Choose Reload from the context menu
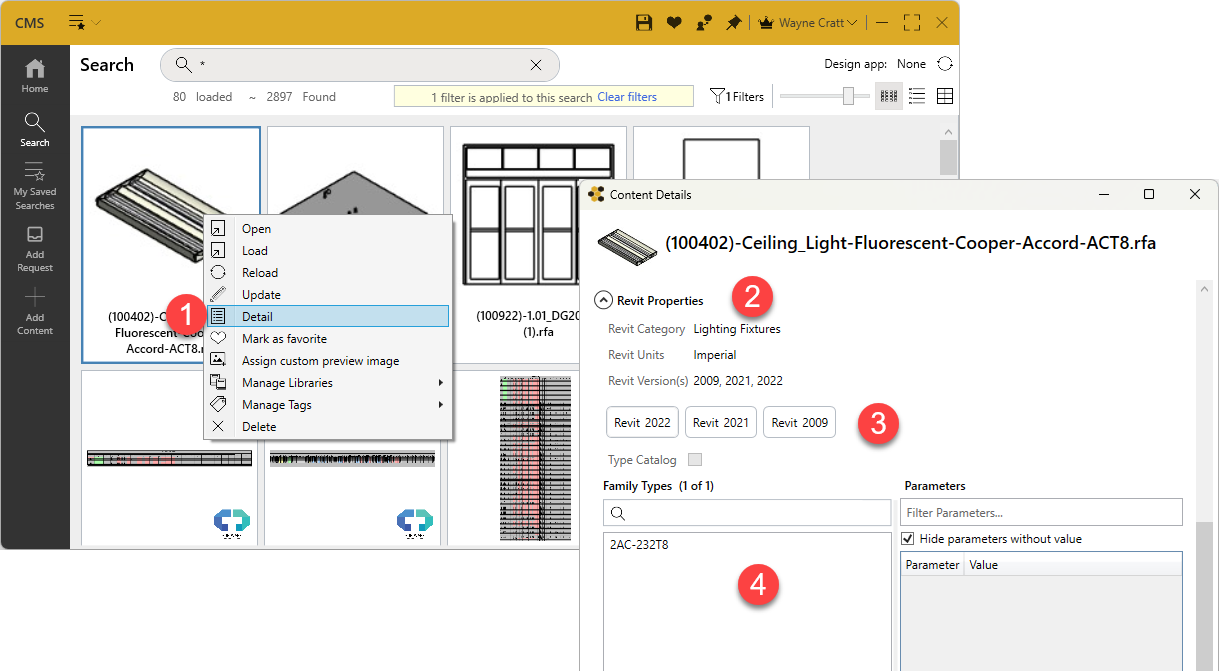This screenshot has height=671, width=1219. pyautogui.click(x=329, y=273)
